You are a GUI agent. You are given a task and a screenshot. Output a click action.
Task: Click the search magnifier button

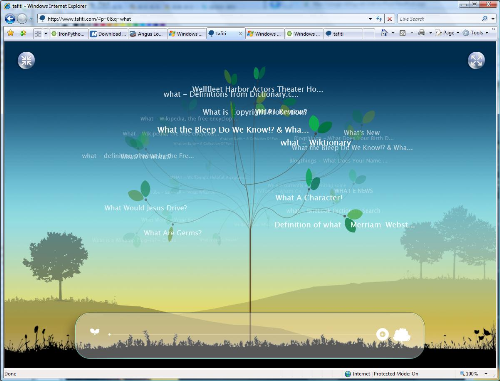tap(484, 19)
